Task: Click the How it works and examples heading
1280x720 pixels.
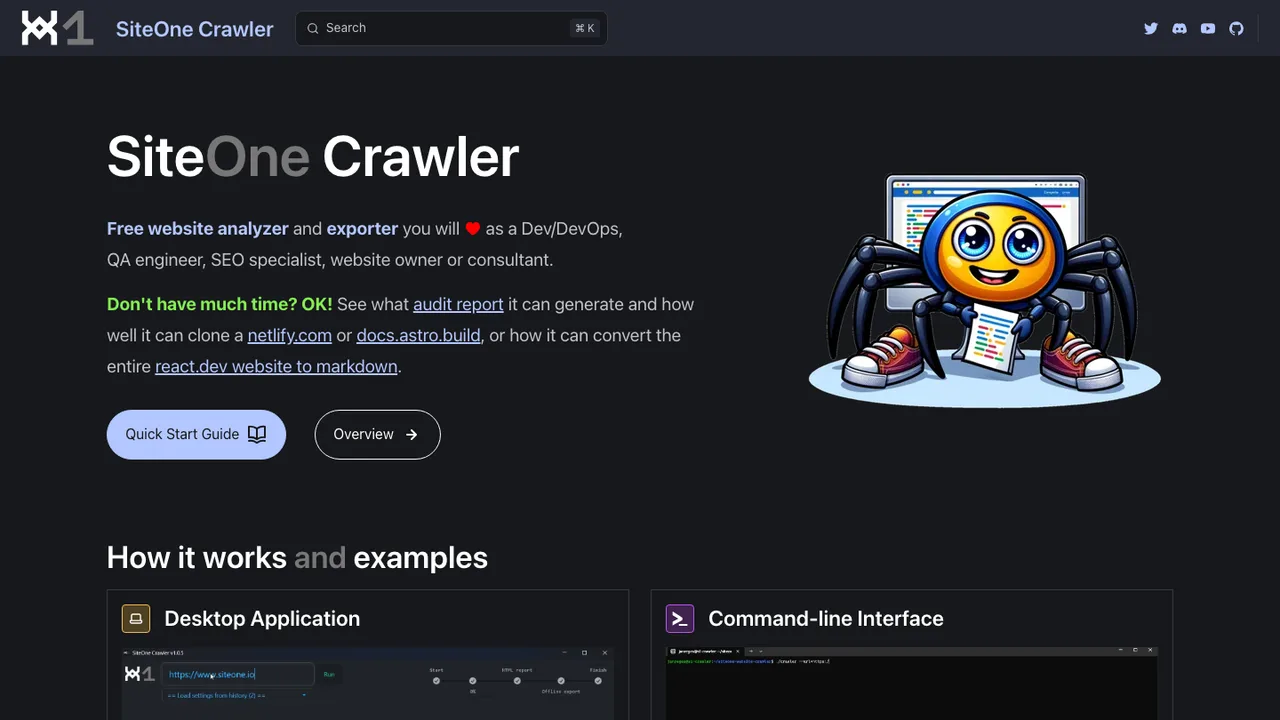Action: (297, 557)
